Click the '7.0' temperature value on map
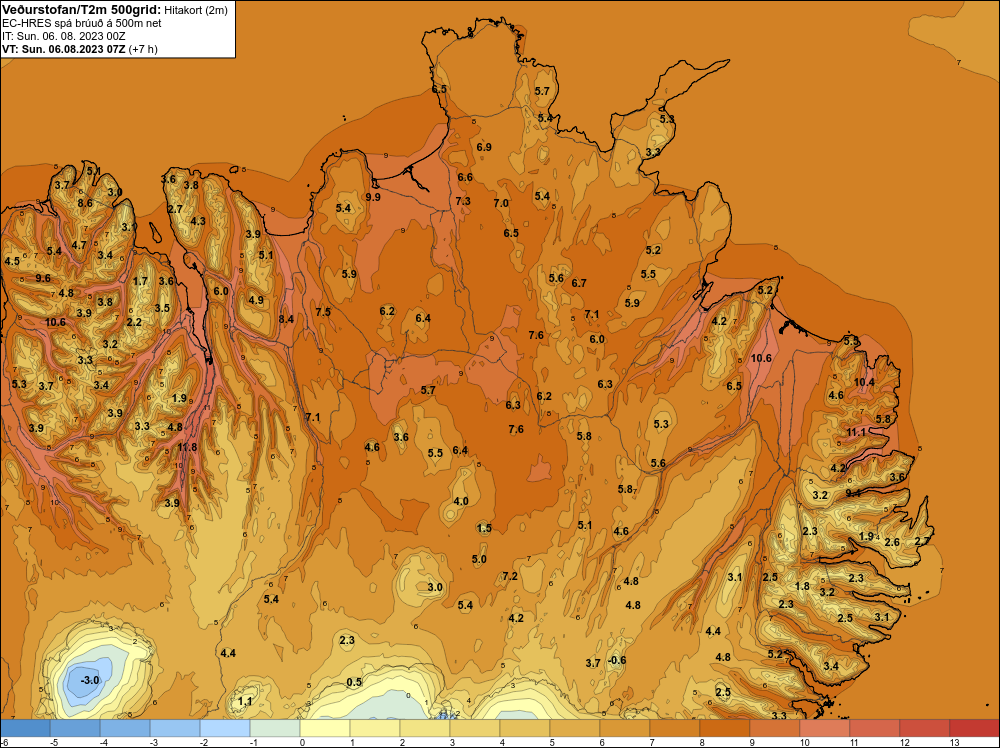The height and width of the screenshot is (748, 1000). [501, 203]
